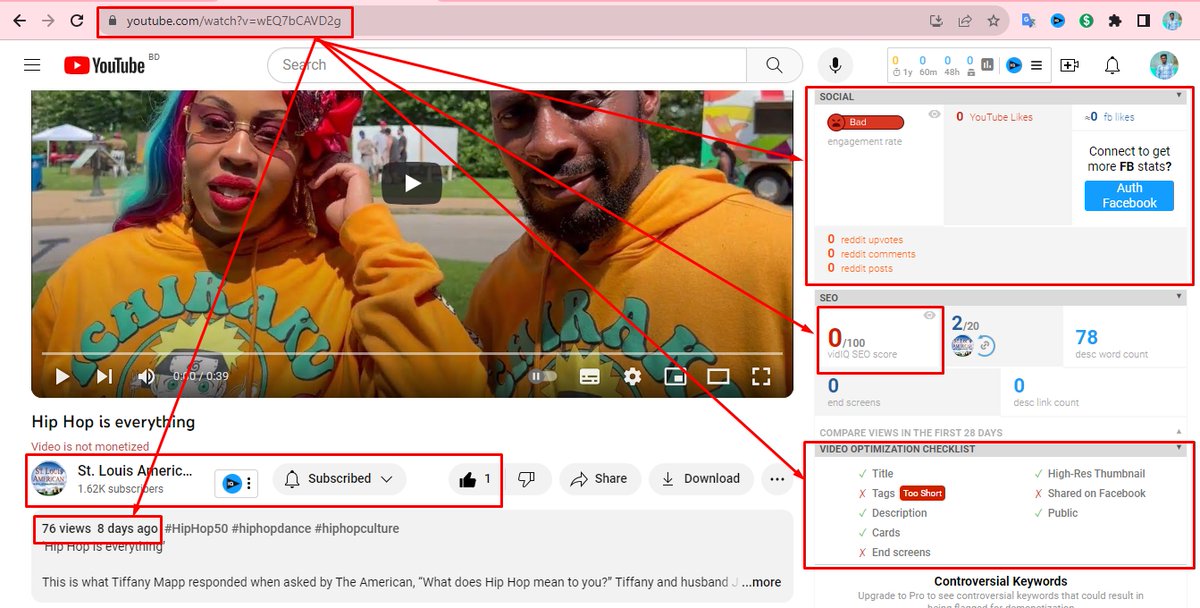Open the YouTube hamburger guide menu

tap(32, 65)
